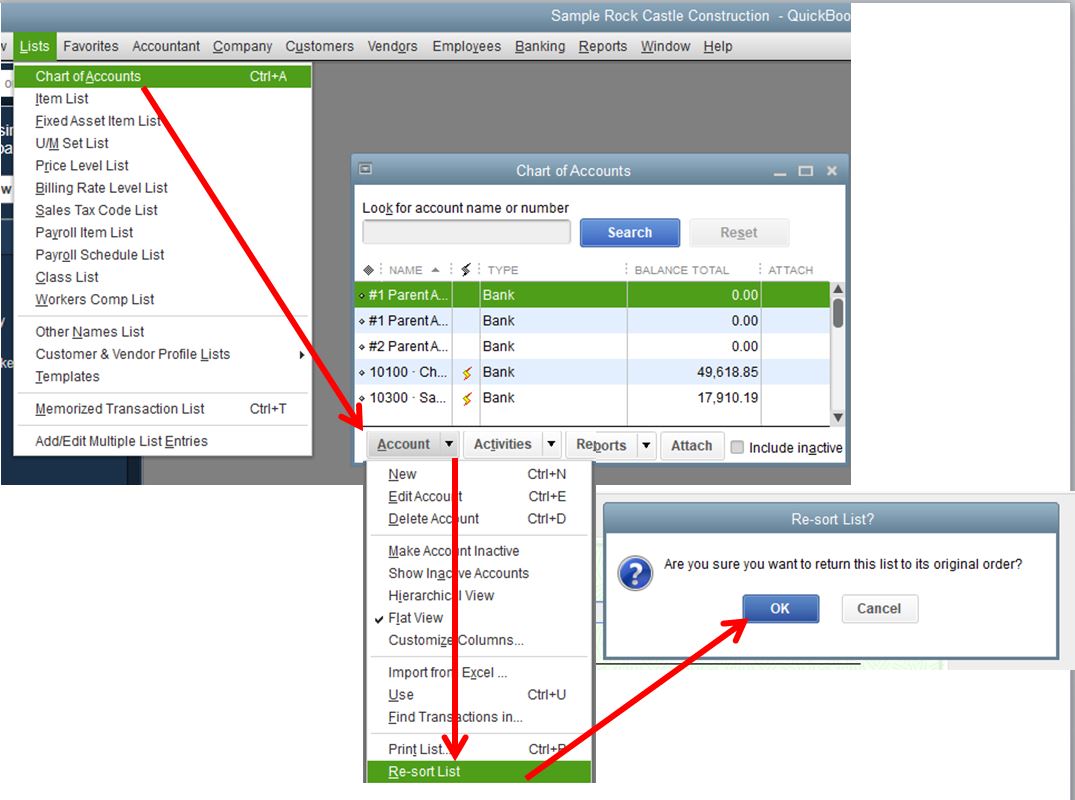Click balance 17,910.19 cell
Screen dimensions: 1075x800
727,398
